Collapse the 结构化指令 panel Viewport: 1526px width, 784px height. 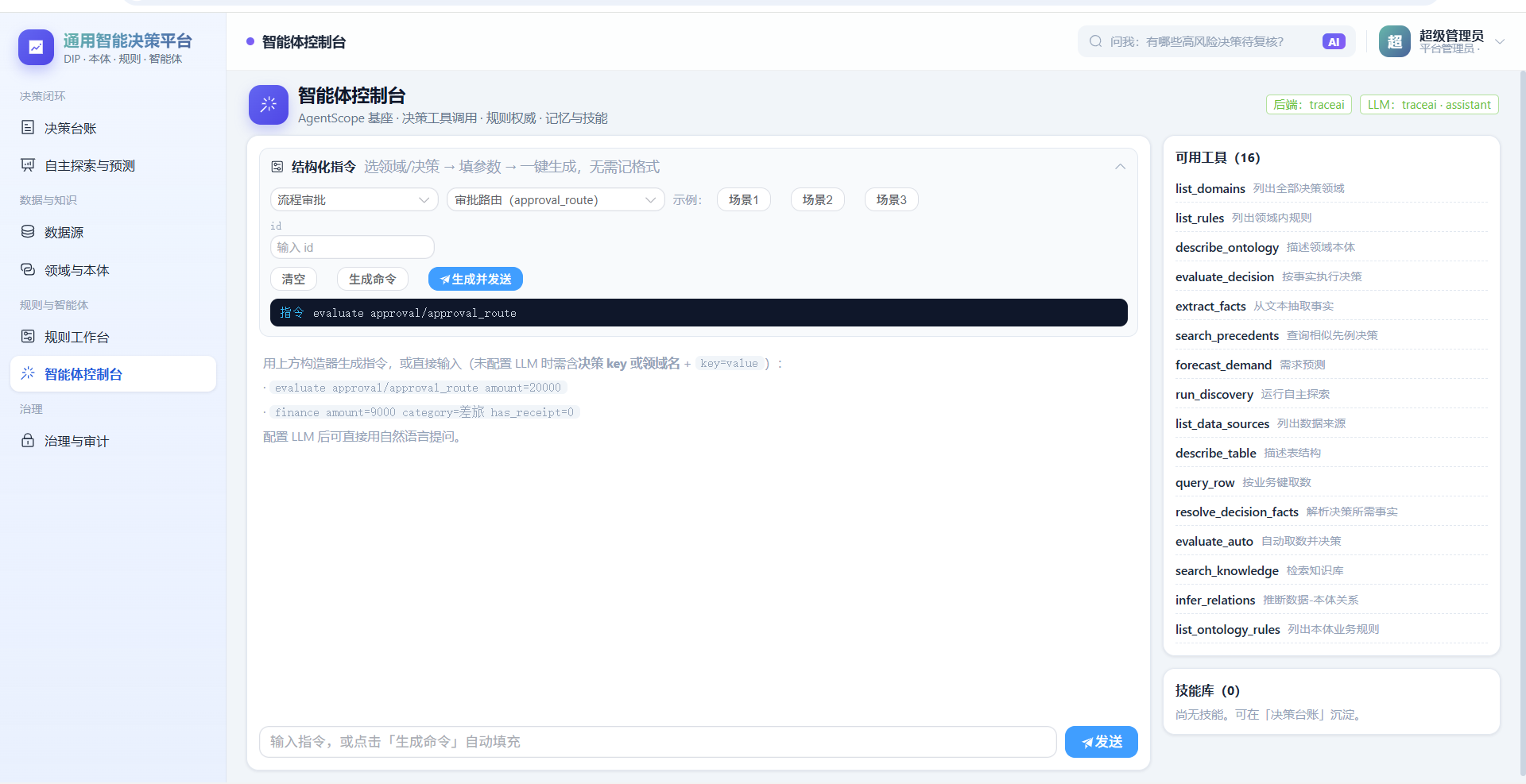click(x=1120, y=167)
